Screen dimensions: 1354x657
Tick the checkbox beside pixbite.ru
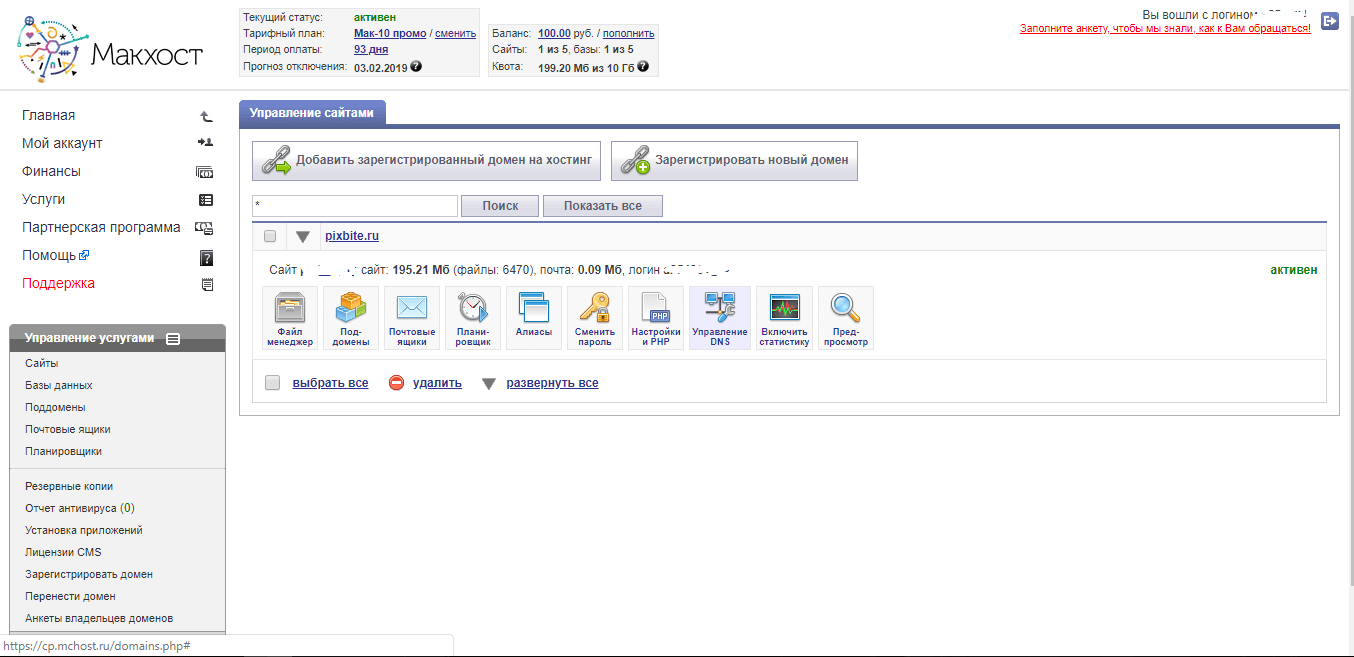pos(269,237)
